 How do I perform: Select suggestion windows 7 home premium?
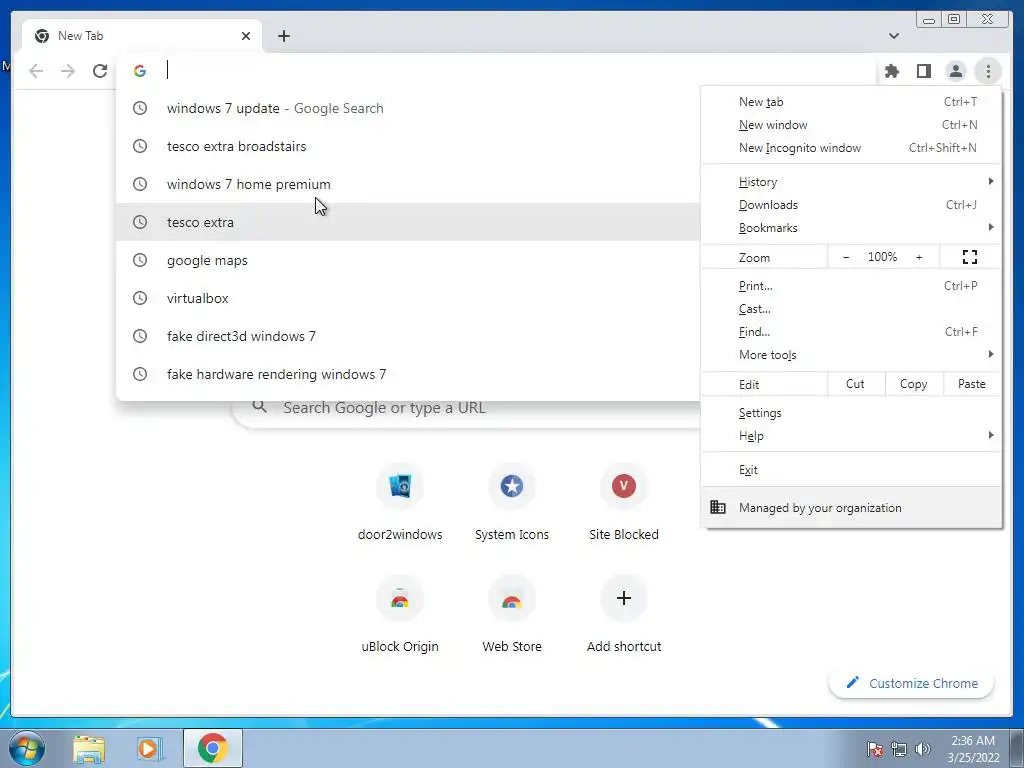pyautogui.click(x=408, y=184)
